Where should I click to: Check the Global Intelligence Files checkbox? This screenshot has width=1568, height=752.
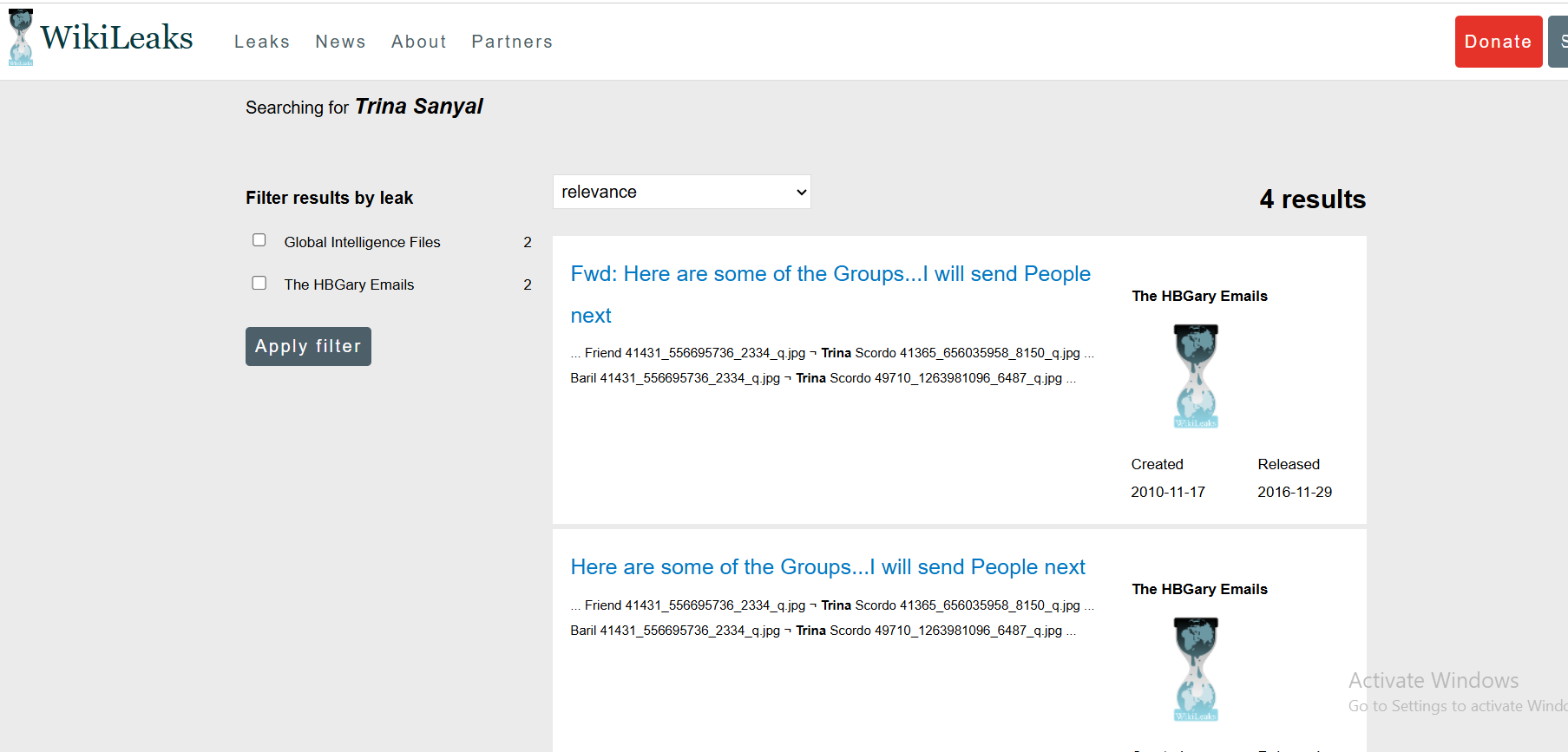point(259,240)
